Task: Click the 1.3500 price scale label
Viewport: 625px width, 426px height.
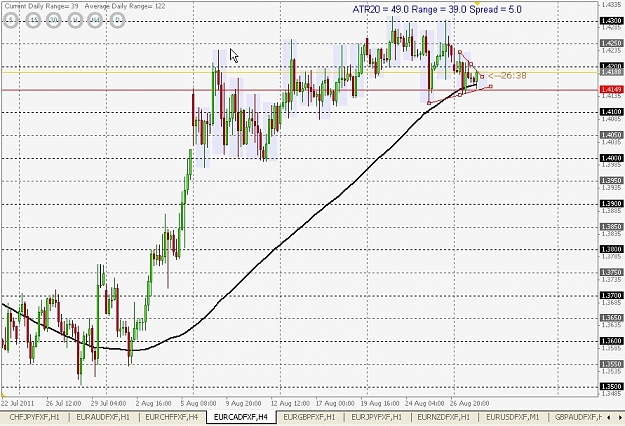Action: pyautogui.click(x=611, y=387)
